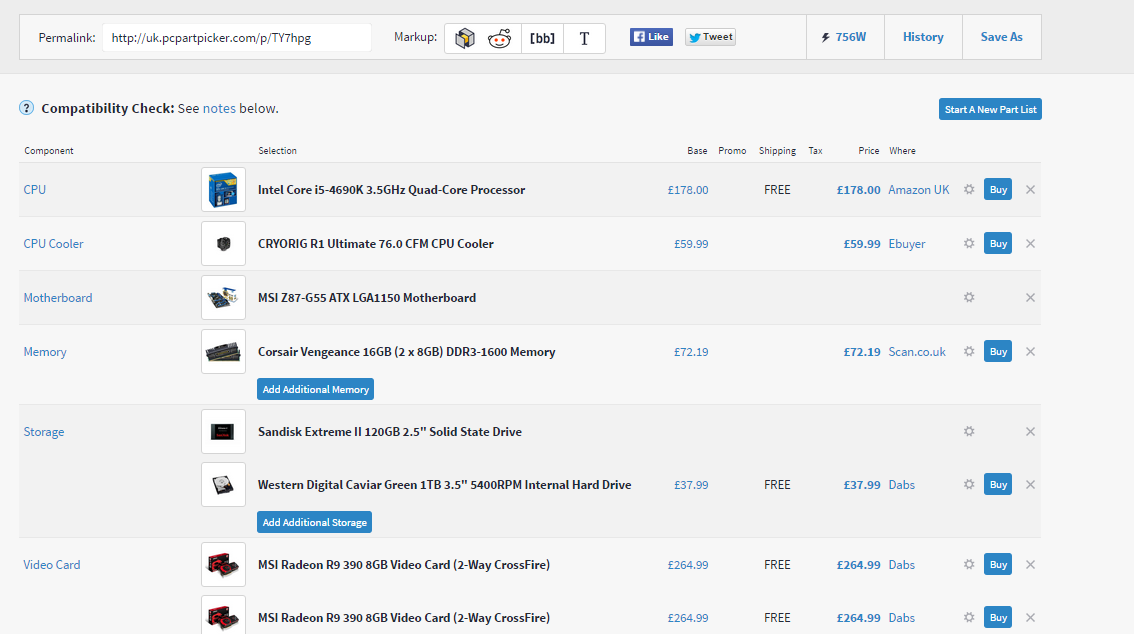Click the CPU base price £178.00
1134x634 pixels.
pyautogui.click(x=688, y=189)
